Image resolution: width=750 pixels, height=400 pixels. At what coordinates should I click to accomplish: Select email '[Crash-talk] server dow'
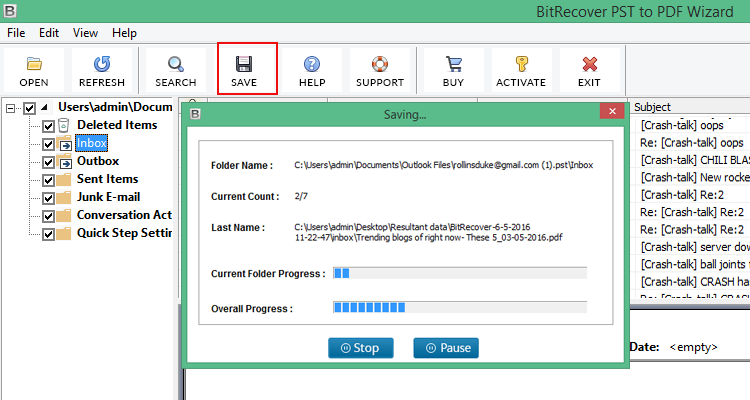(693, 247)
